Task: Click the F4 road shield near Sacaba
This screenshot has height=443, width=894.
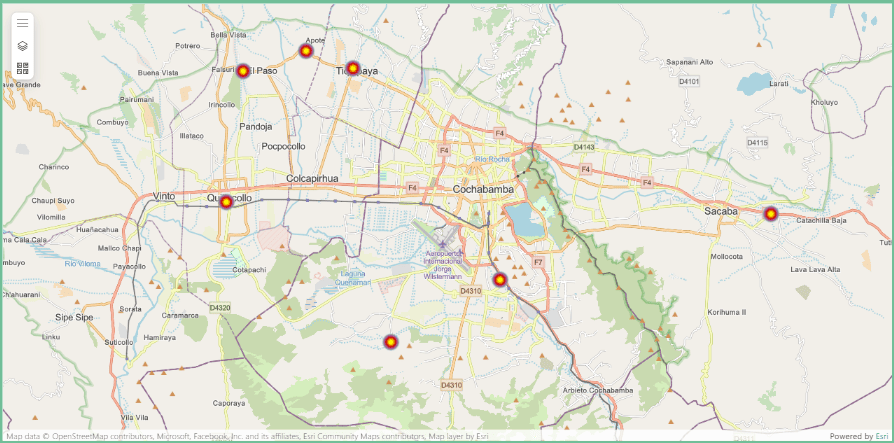Action: pos(647,183)
